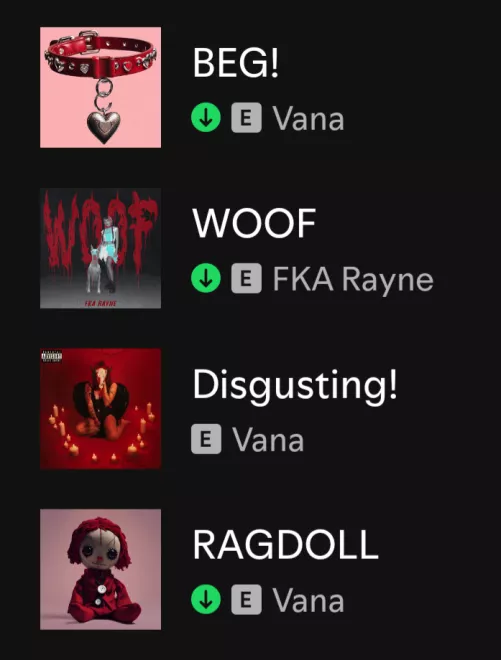Click the explicit E badge under BEG!
Screen dimensions: 501x660
246,118
